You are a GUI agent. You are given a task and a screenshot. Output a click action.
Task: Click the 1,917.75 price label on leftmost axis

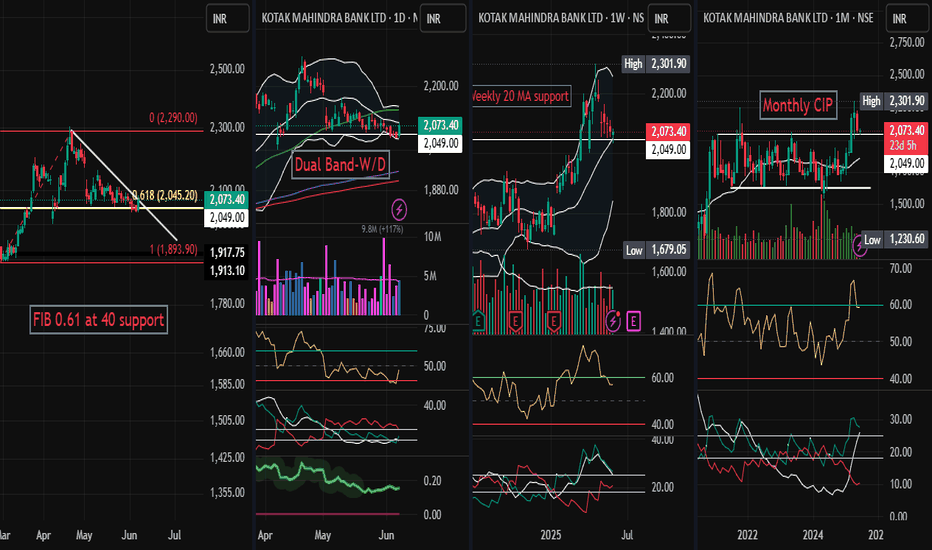tap(226, 253)
